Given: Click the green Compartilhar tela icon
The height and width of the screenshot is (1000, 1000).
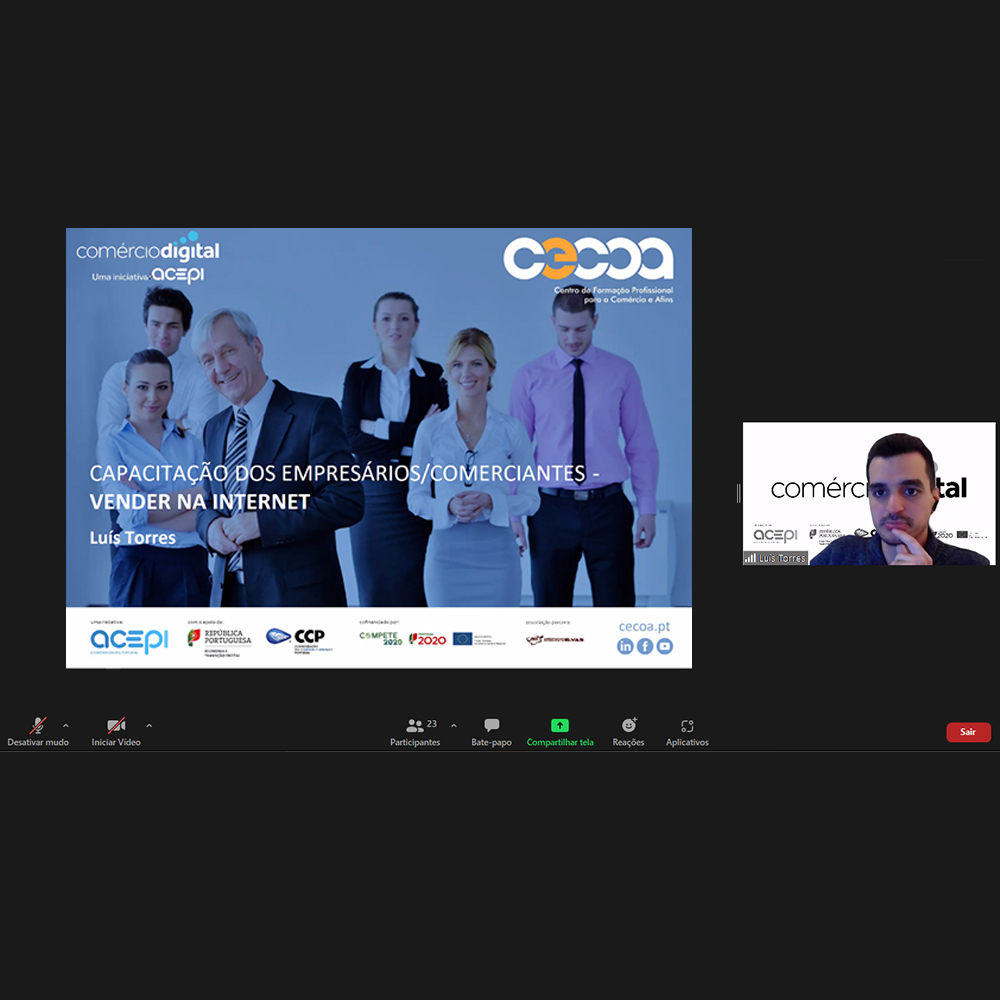Looking at the screenshot, I should pyautogui.click(x=560, y=726).
